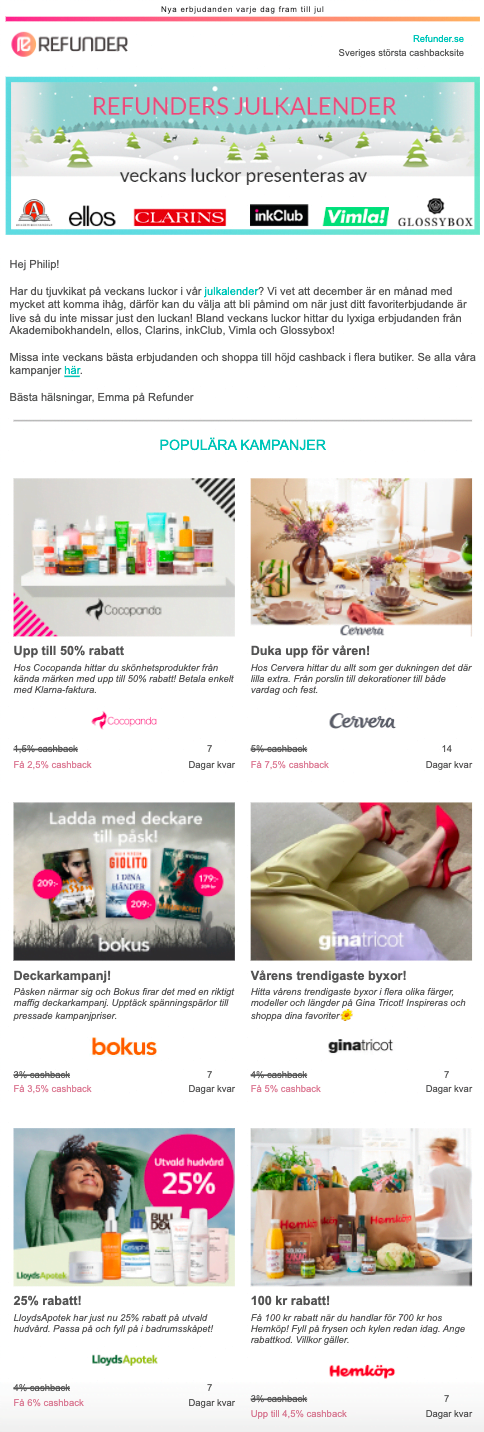Open the "Upp till 50% rabatt" heading
484x1432 pixels.
click(68, 650)
